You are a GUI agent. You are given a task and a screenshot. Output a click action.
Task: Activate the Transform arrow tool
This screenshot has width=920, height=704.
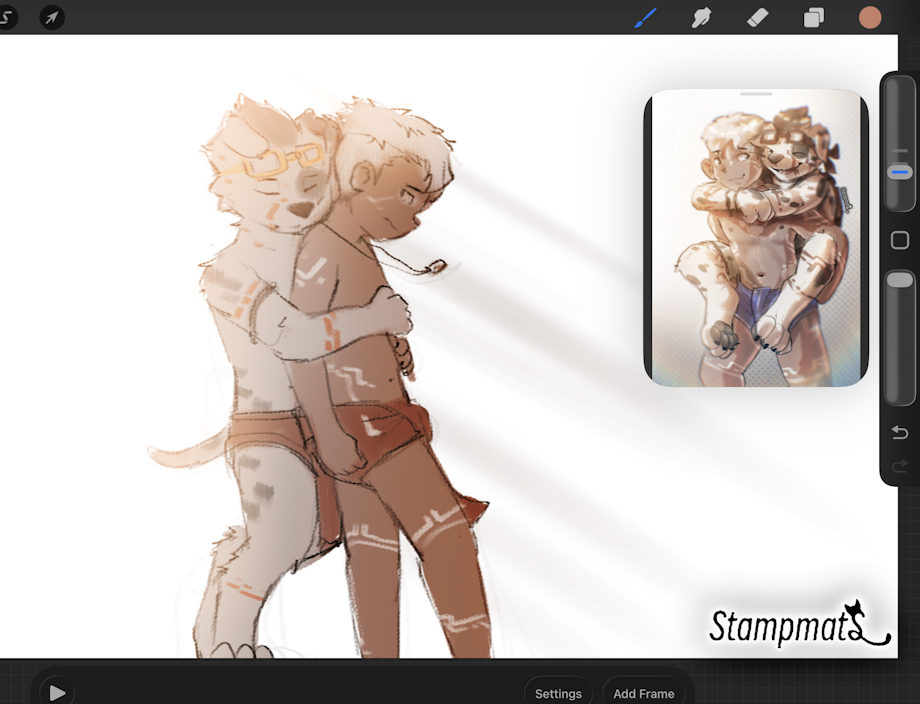tap(52, 18)
